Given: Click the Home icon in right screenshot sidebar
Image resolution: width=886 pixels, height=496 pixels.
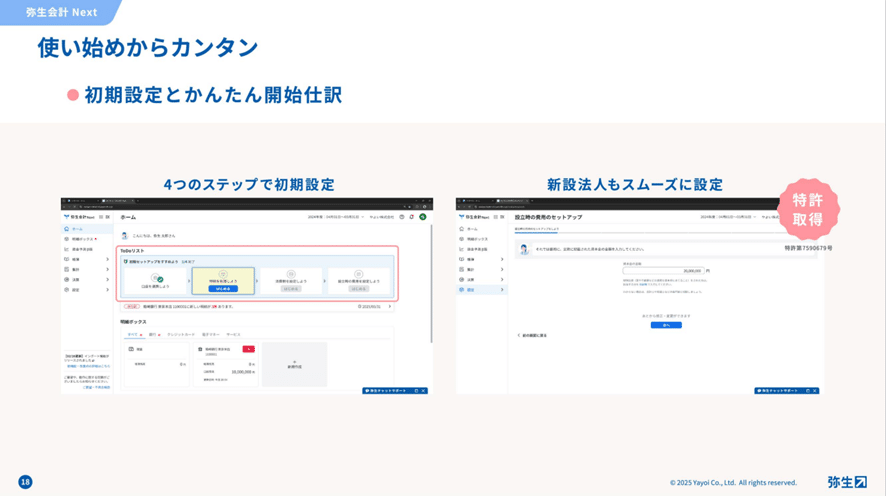Looking at the screenshot, I should click(x=462, y=229).
